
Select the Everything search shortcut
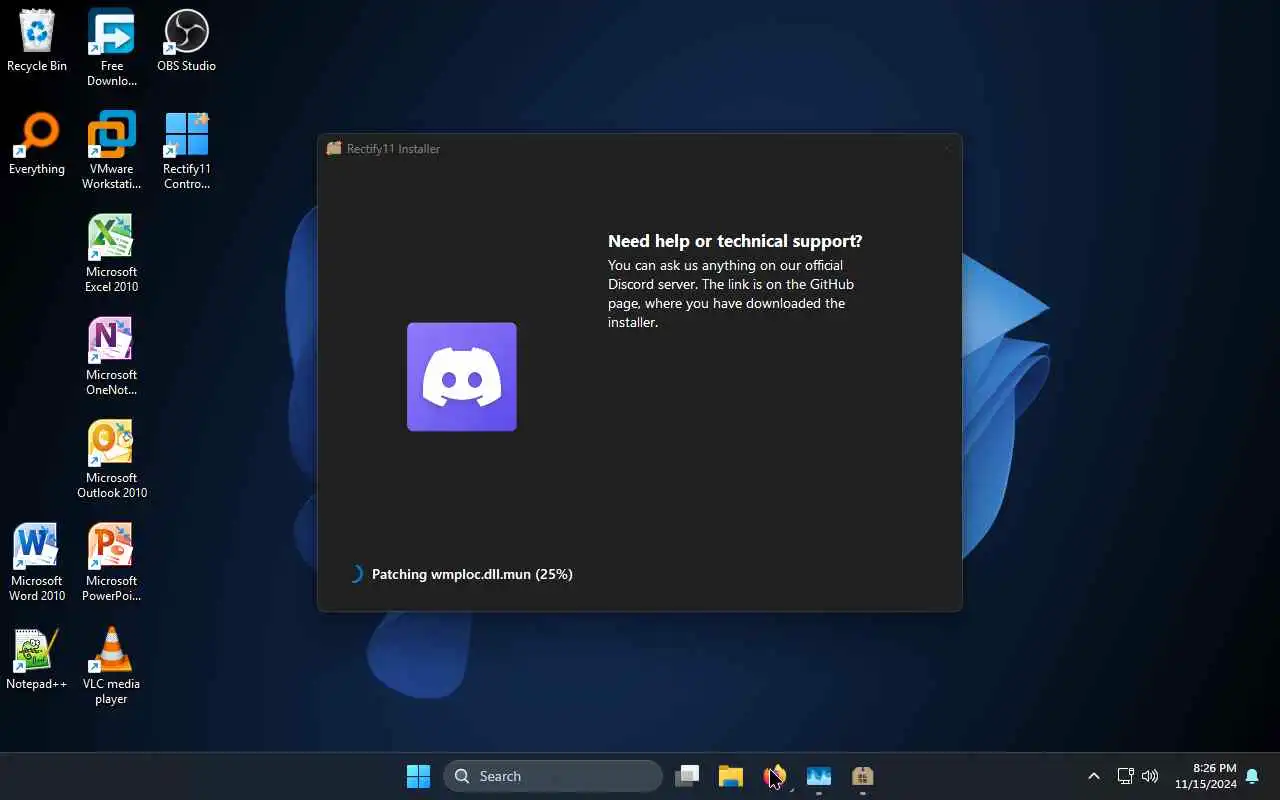click(37, 143)
